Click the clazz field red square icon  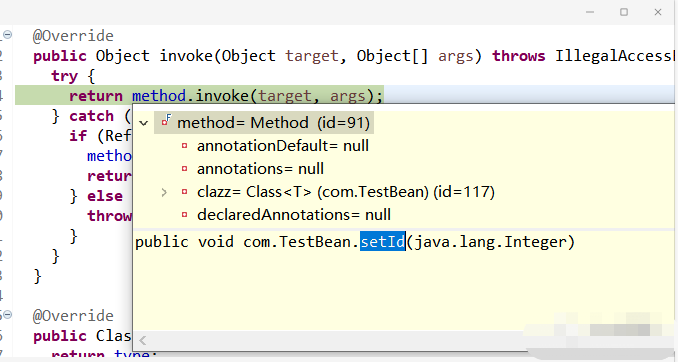pyautogui.click(x=184, y=192)
